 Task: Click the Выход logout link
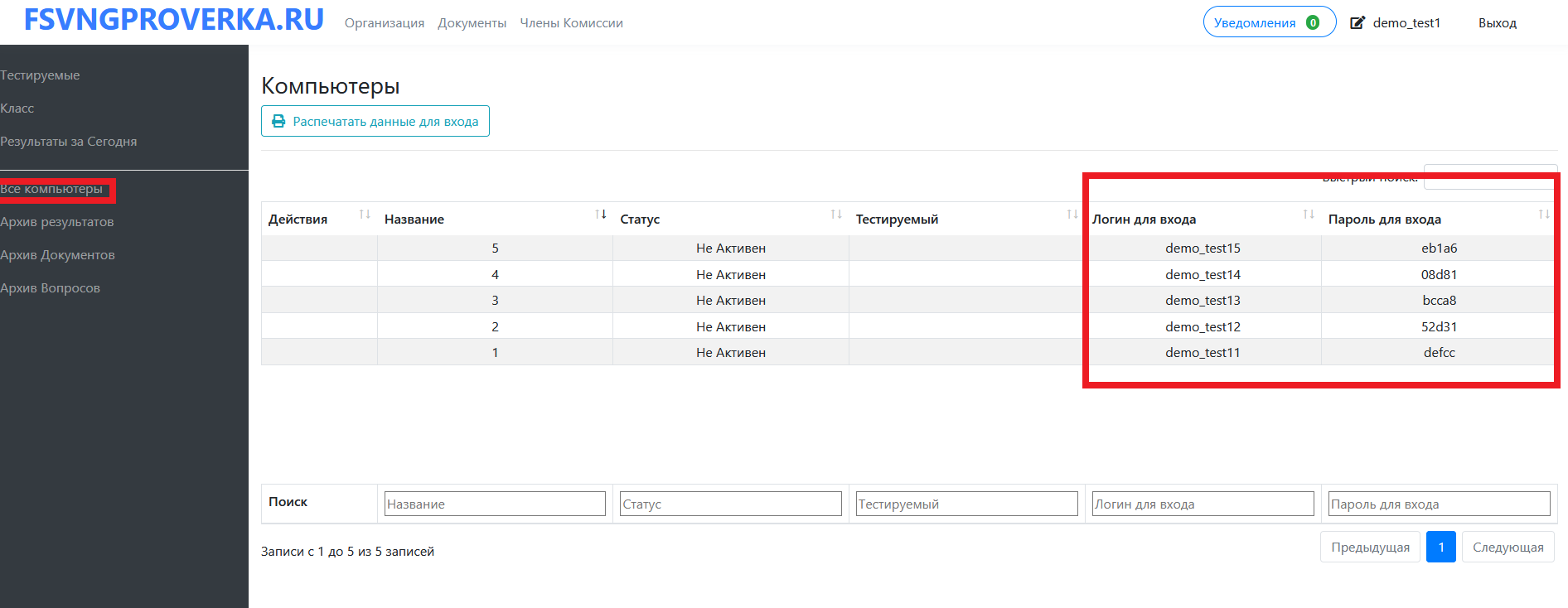click(x=1497, y=23)
